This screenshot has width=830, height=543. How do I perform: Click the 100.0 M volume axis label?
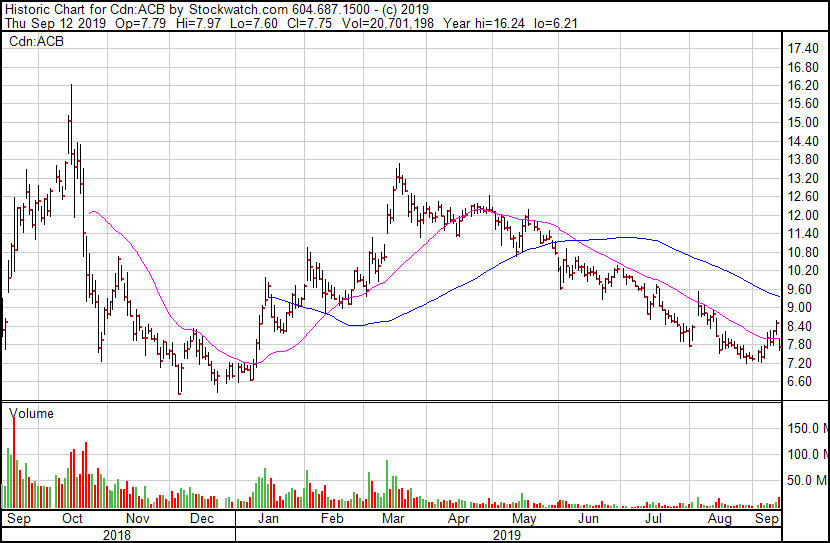point(808,454)
